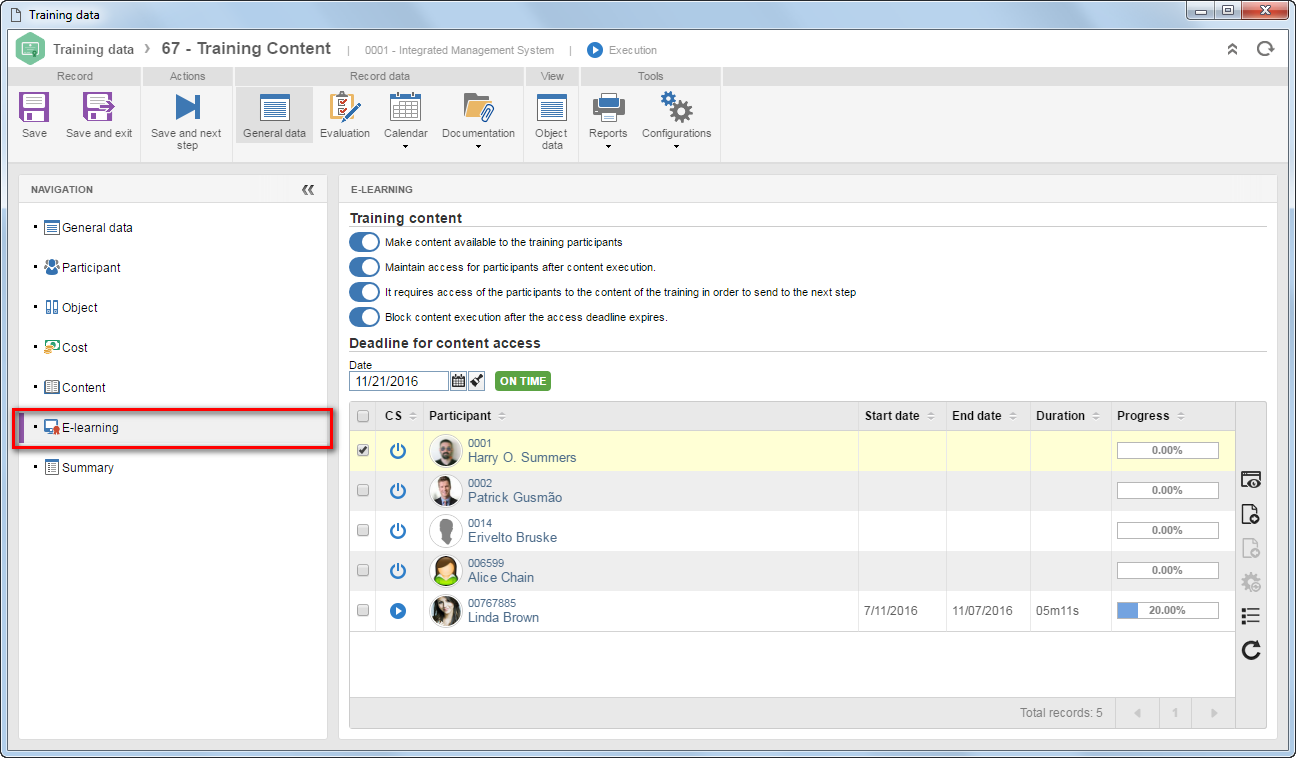Click the power status icon for Harry O. Summers

pyautogui.click(x=398, y=451)
